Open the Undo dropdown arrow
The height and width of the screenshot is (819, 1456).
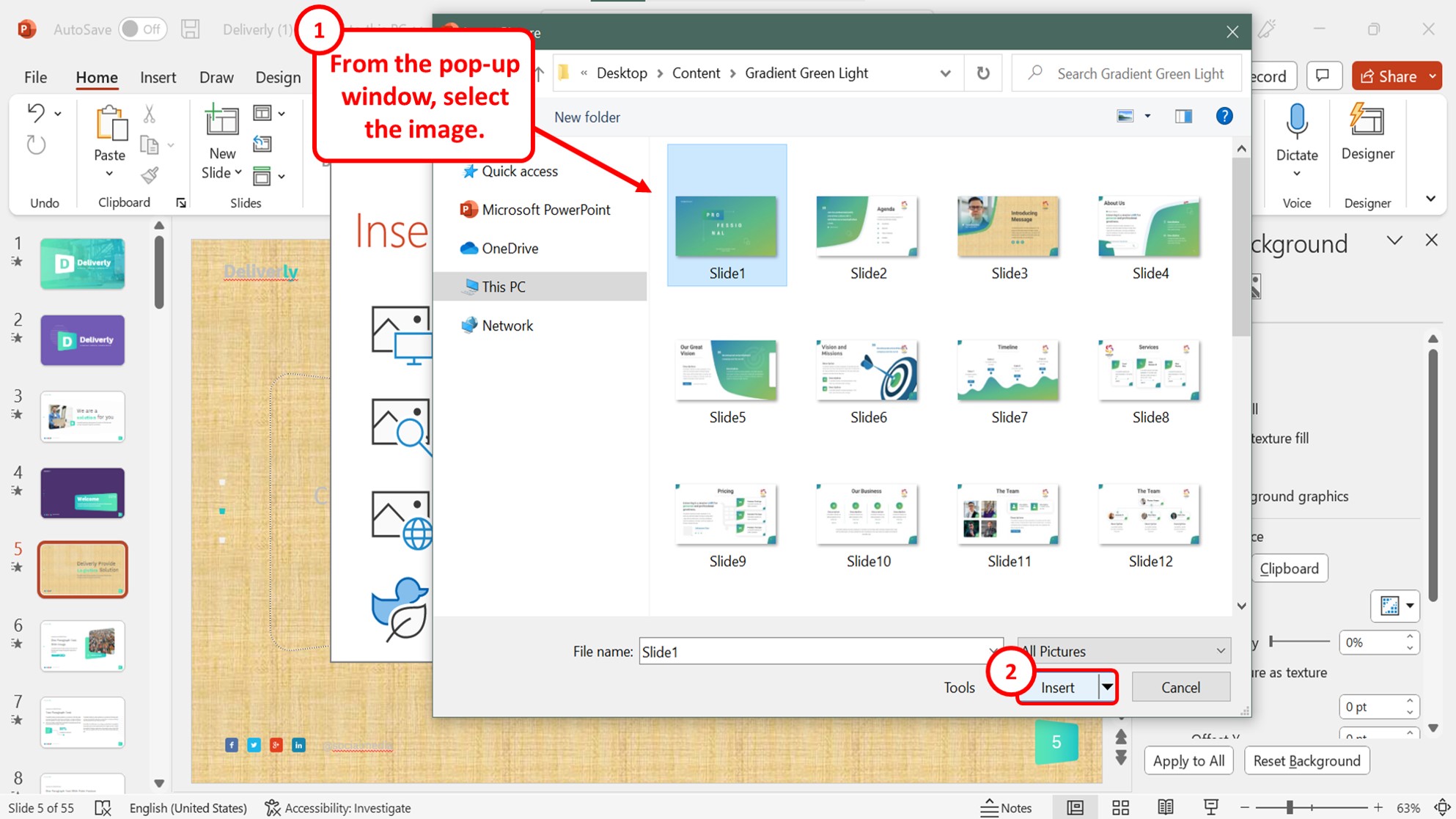(58, 114)
